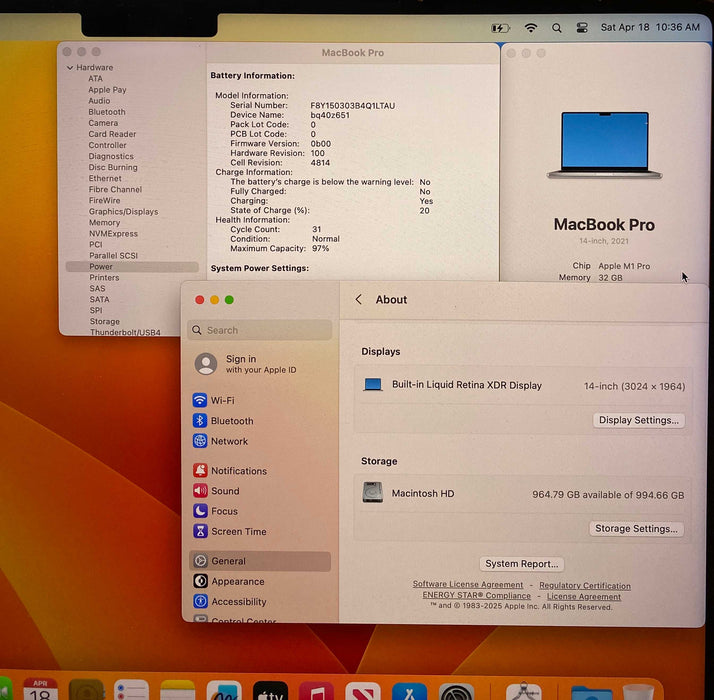Select Diagnostics in System Information sidebar
The height and width of the screenshot is (700, 714).
pos(111,156)
